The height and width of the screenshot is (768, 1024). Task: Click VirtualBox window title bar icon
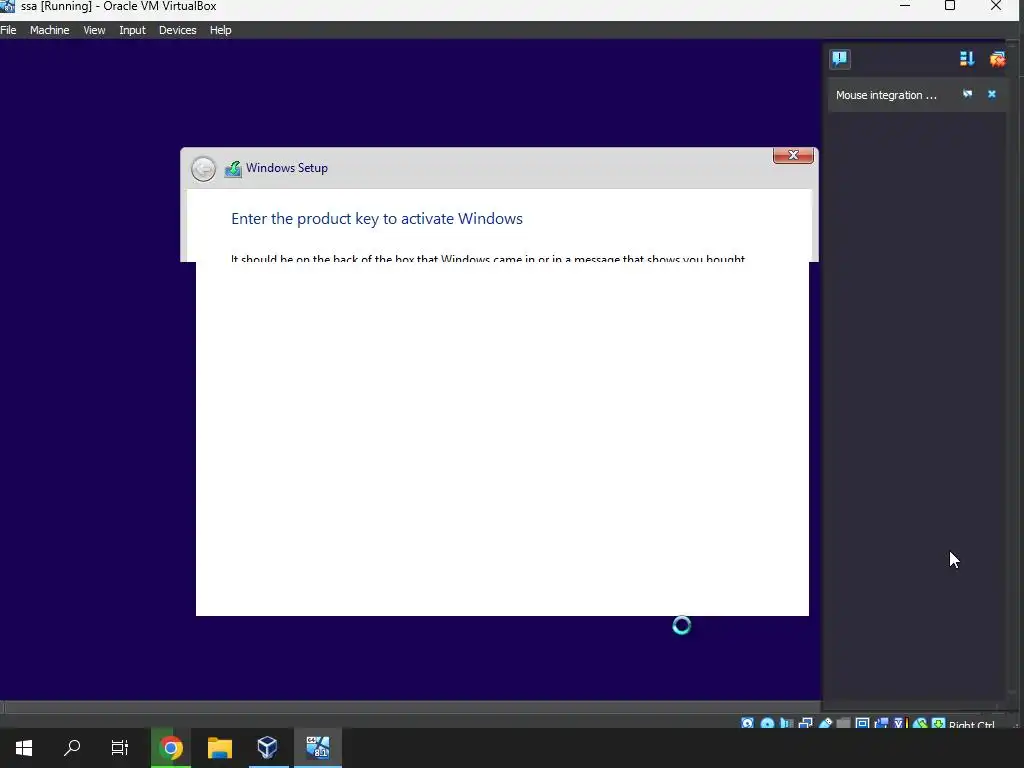(x=7, y=6)
